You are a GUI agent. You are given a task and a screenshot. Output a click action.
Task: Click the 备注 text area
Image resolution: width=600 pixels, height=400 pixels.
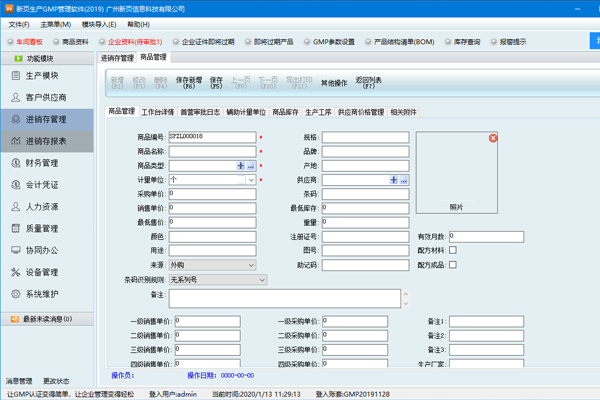coord(285,299)
